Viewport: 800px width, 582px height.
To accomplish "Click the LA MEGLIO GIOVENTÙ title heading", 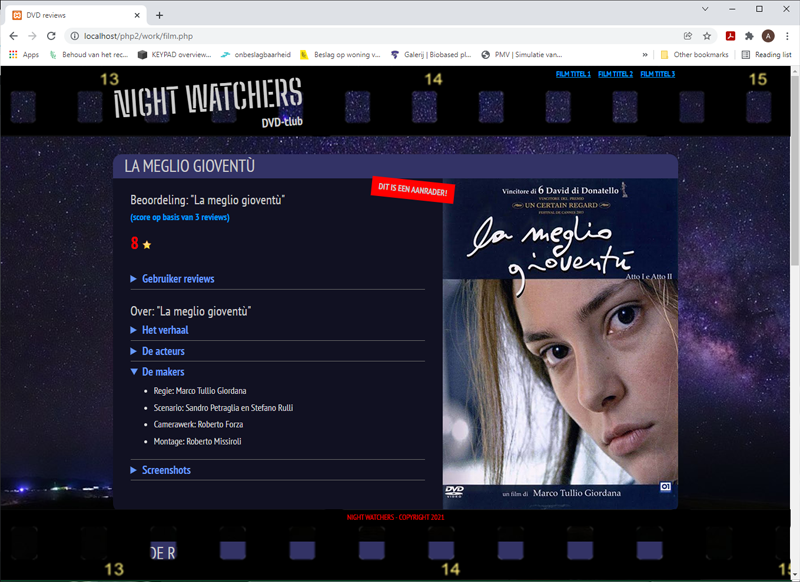I will pyautogui.click(x=189, y=166).
